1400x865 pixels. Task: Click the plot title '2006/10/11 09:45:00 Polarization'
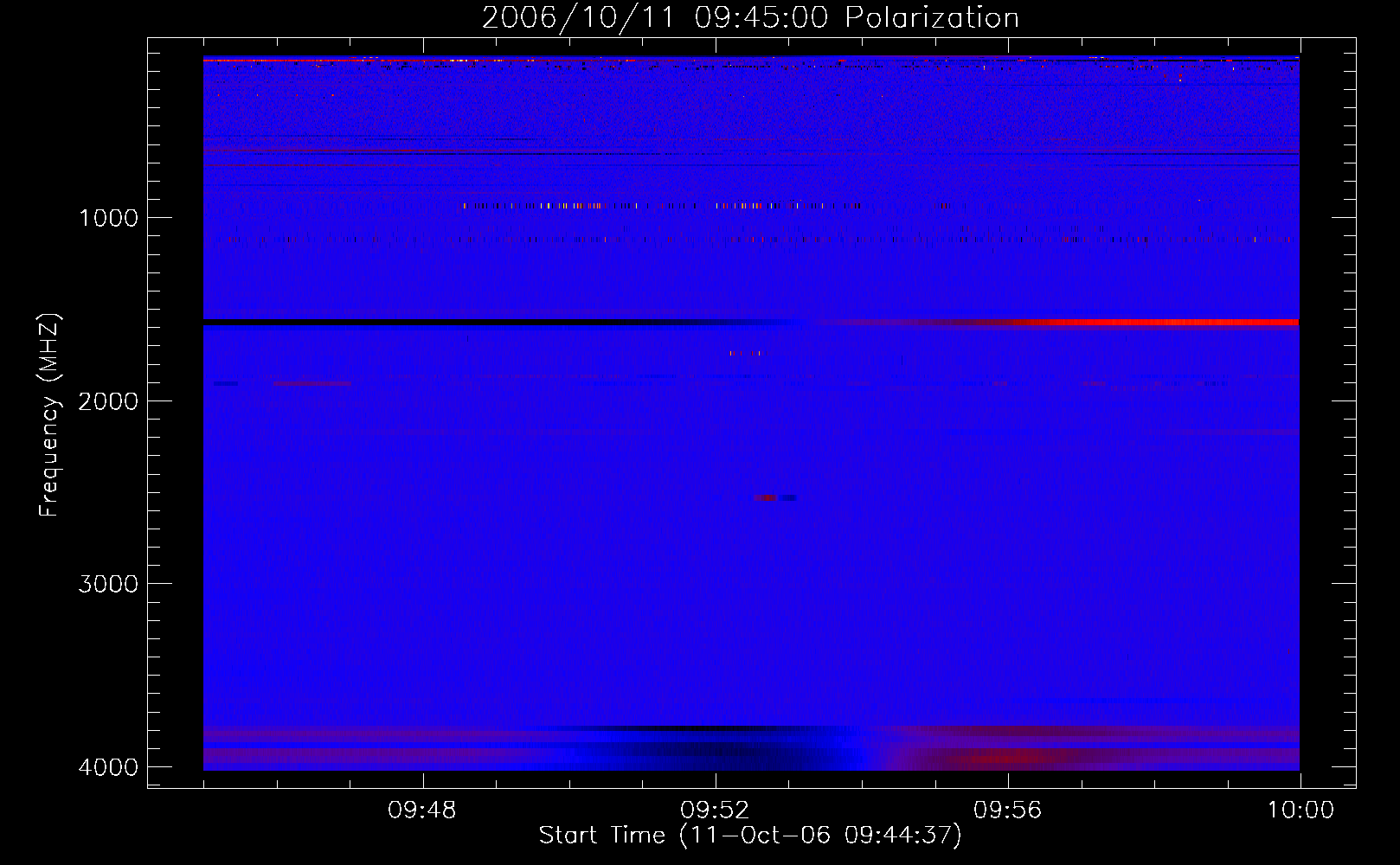[x=750, y=18]
